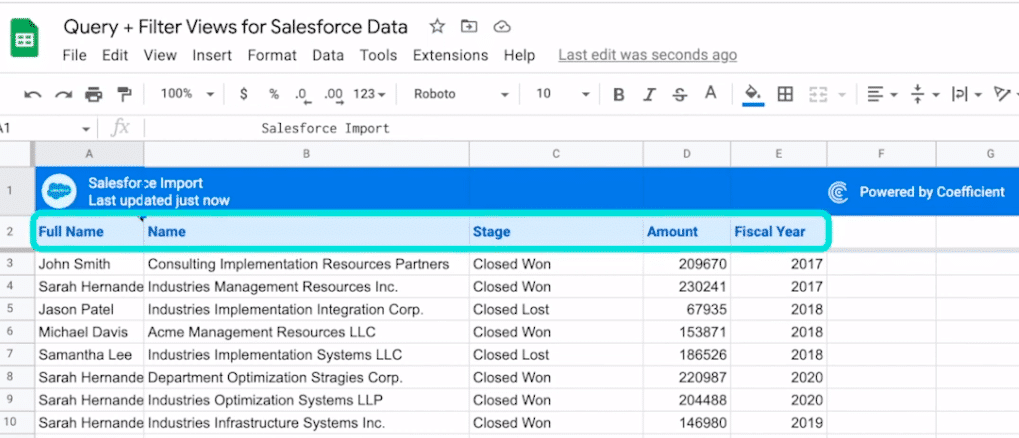The image size is (1019, 438).
Task: Open the more number formats dropdown
Action: click(369, 94)
